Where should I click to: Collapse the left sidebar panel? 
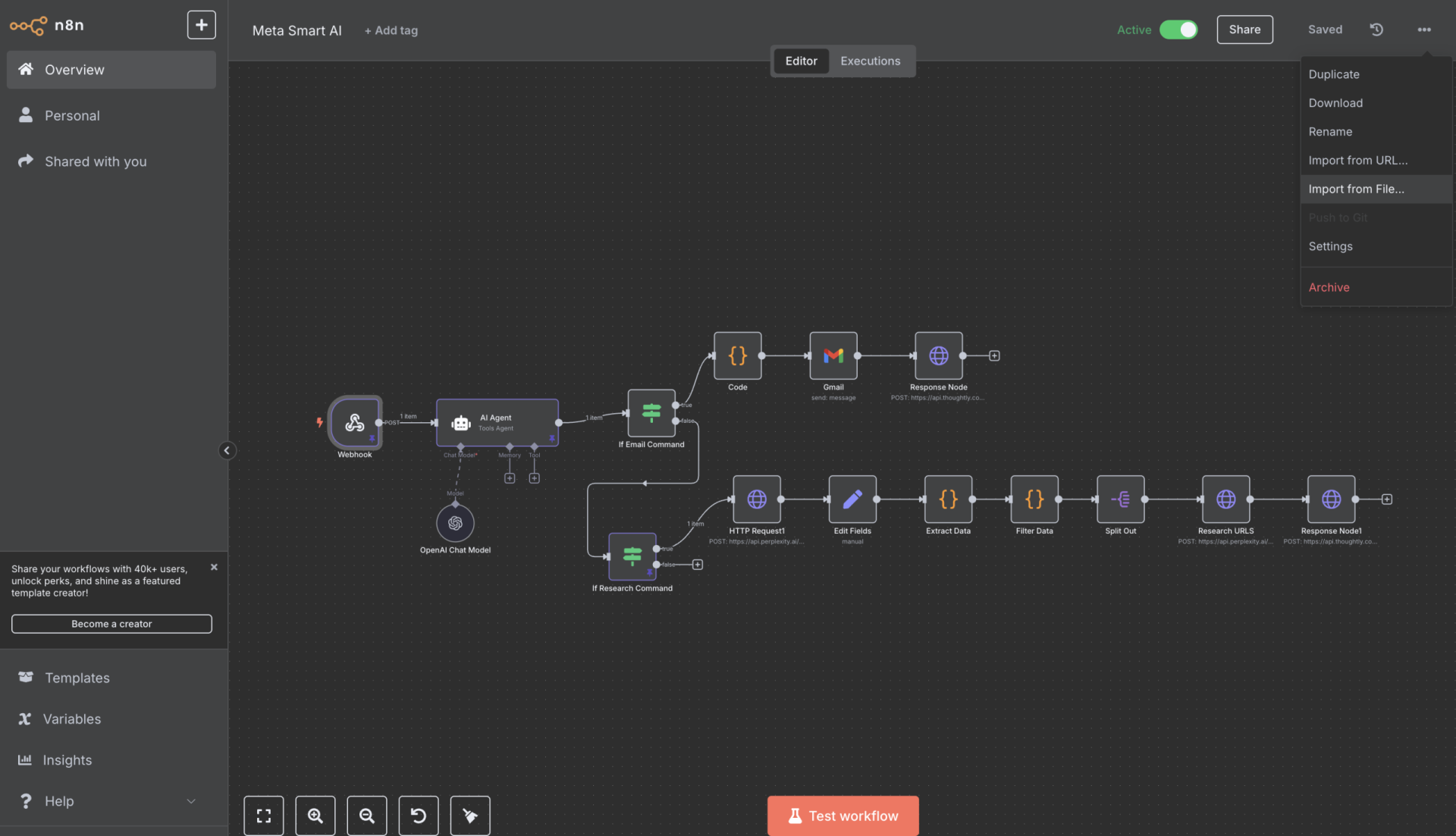pos(227,450)
